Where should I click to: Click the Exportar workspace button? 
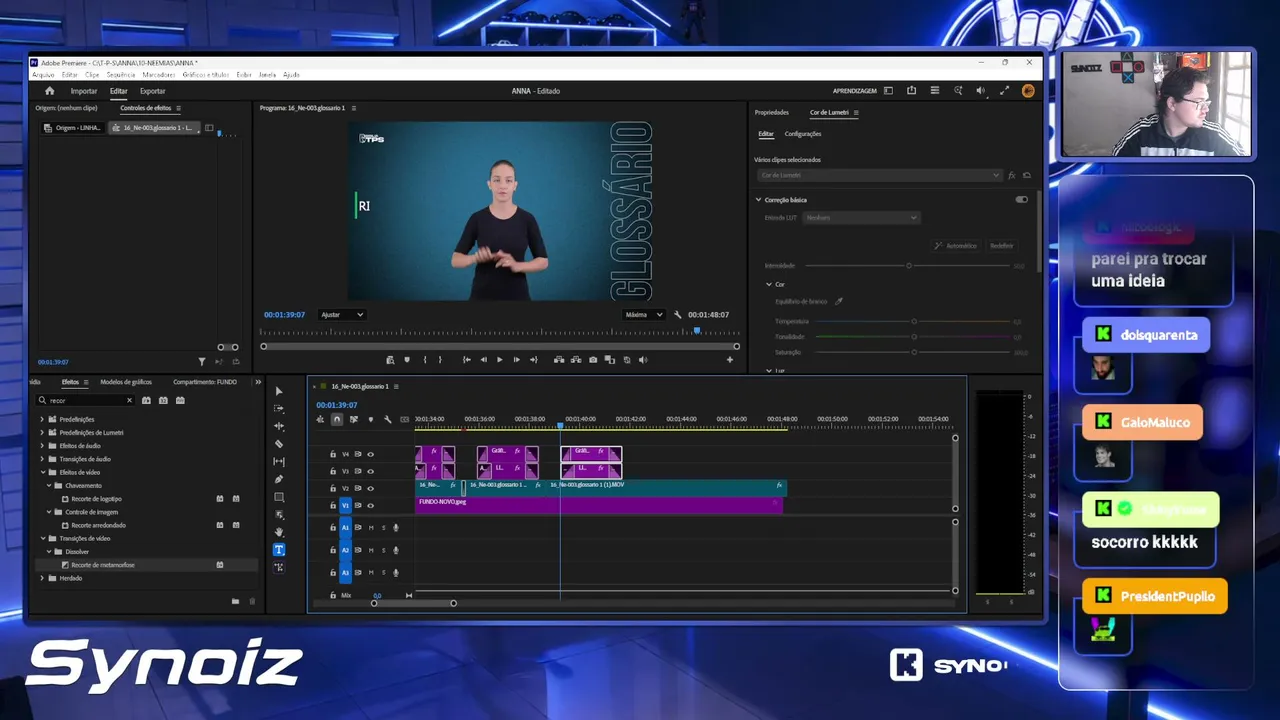tap(152, 91)
